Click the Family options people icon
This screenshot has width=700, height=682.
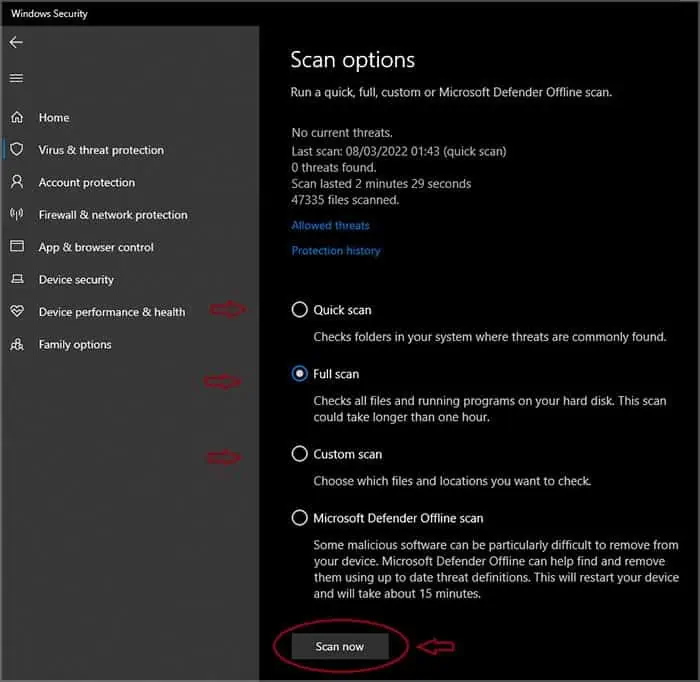tap(17, 345)
